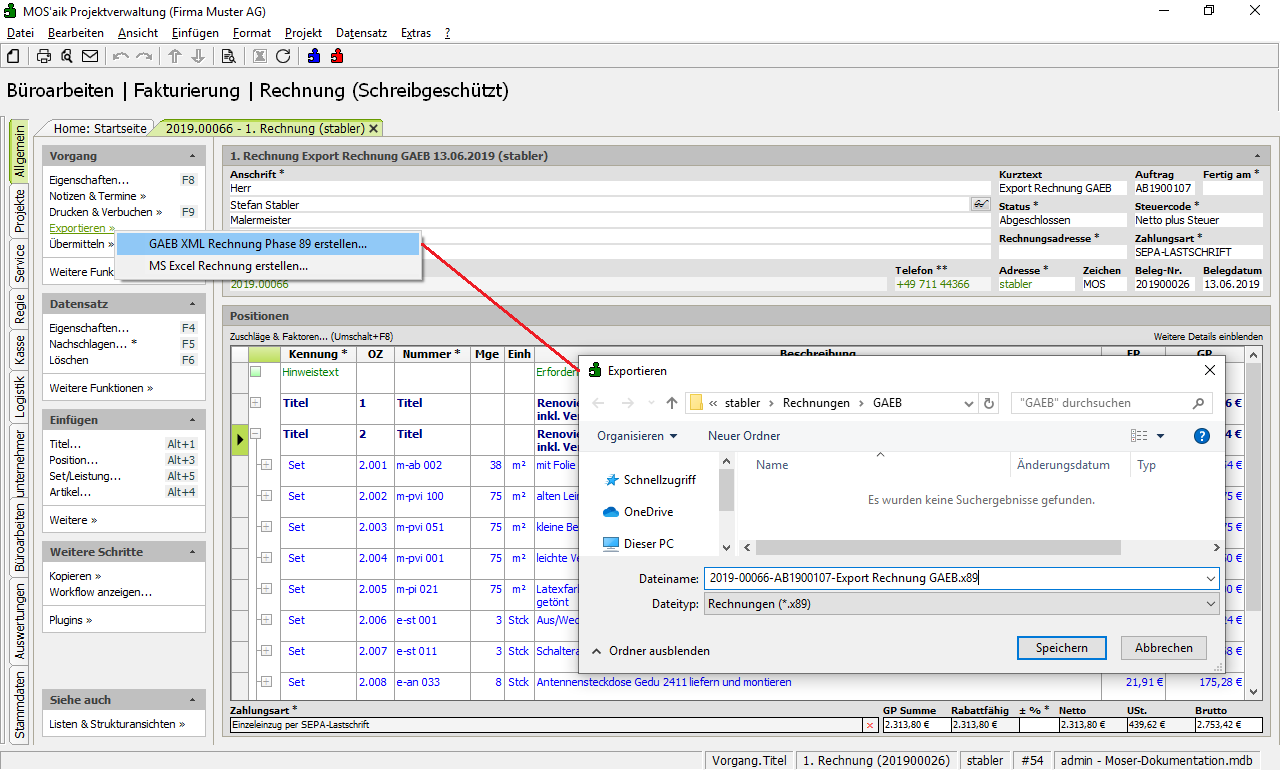Open help with the blue question mark
This screenshot has height=770, width=1280.
pyautogui.click(x=1202, y=436)
